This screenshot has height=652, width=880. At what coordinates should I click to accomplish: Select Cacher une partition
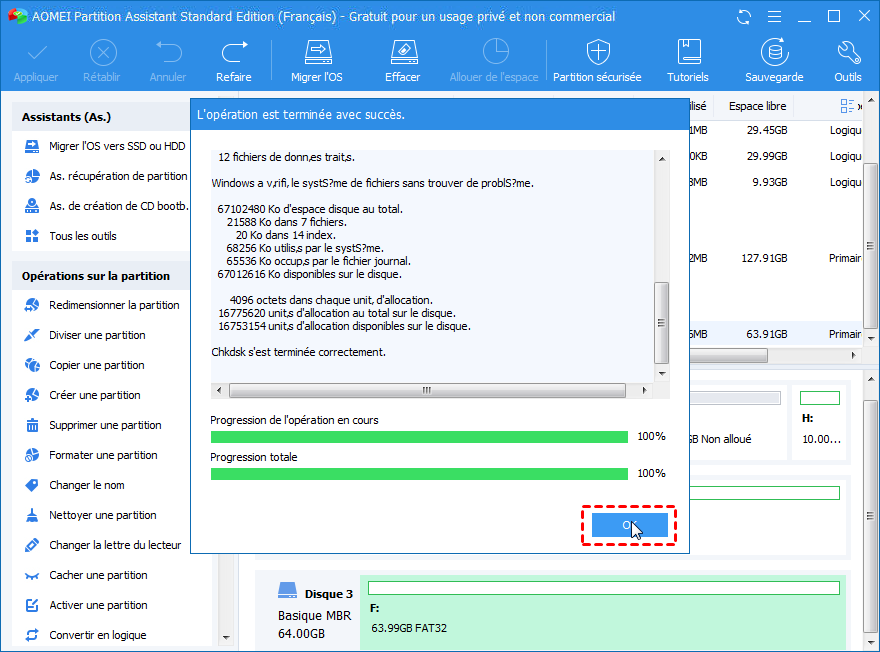86,576
